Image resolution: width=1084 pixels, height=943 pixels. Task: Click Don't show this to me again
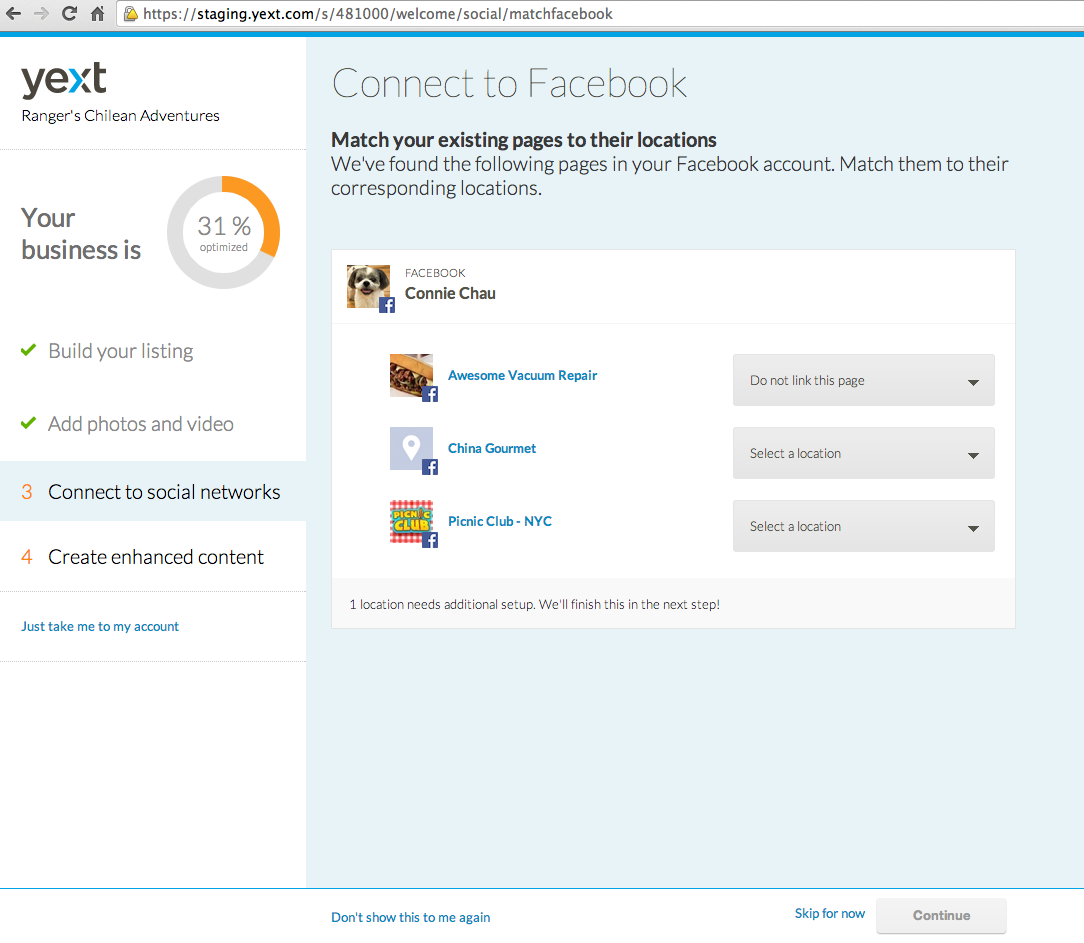(x=411, y=917)
